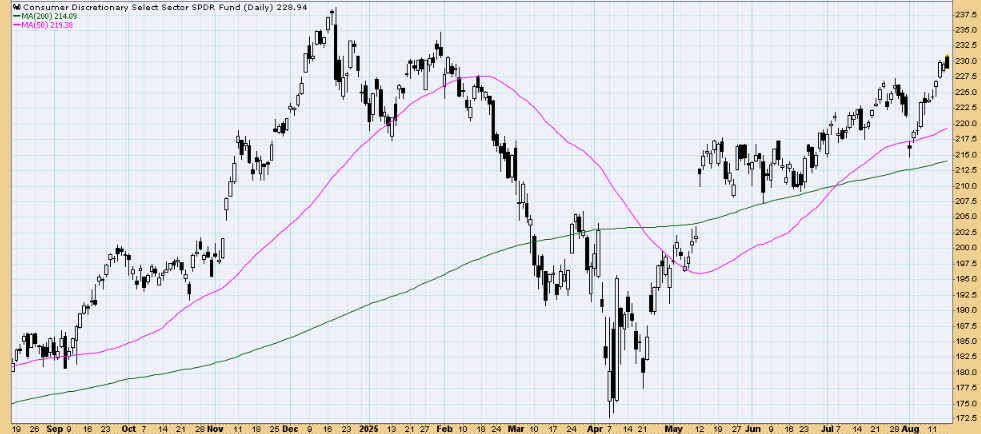Image resolution: width=981 pixels, height=434 pixels.
Task: Click the 182.5 price axis label
Action: 966,357
